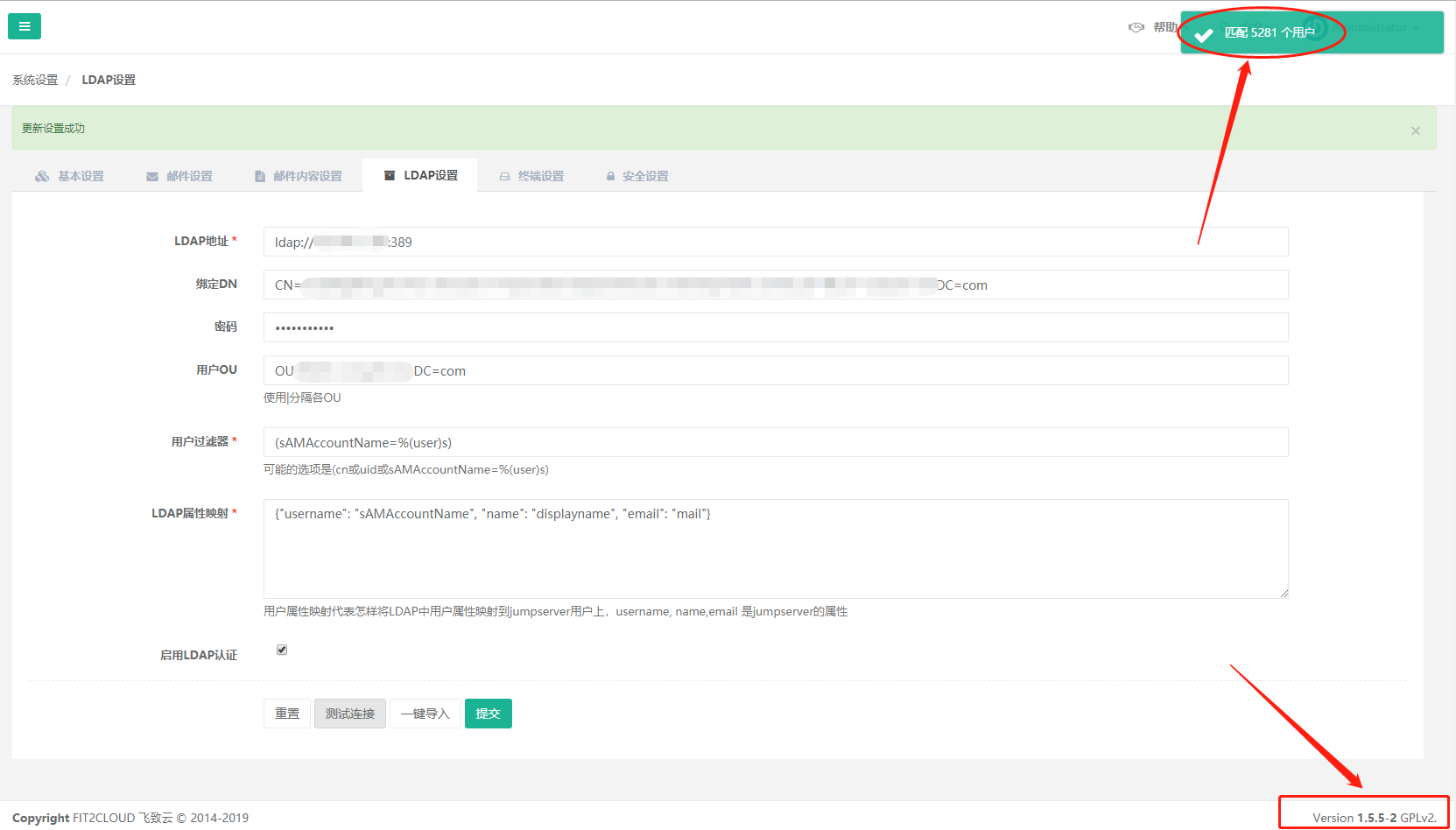Click the Copyright FIT2CLOUD footer text

[130, 818]
